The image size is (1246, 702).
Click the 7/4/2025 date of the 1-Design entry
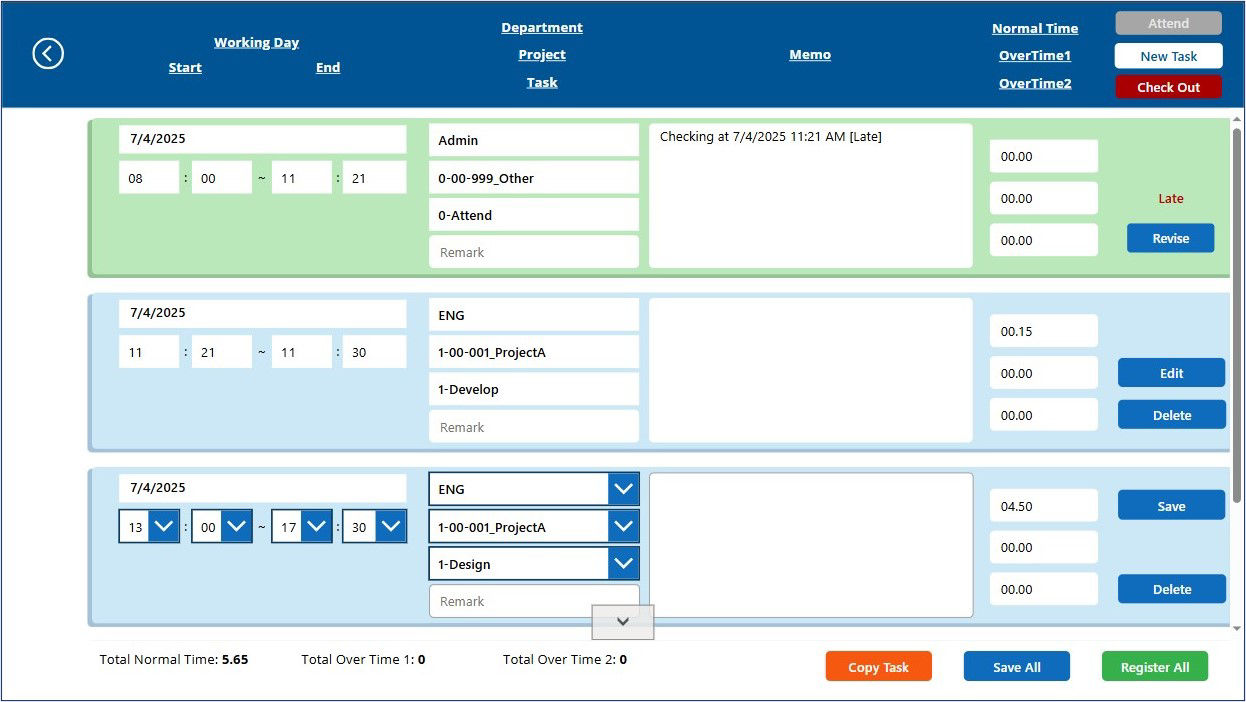(263, 488)
